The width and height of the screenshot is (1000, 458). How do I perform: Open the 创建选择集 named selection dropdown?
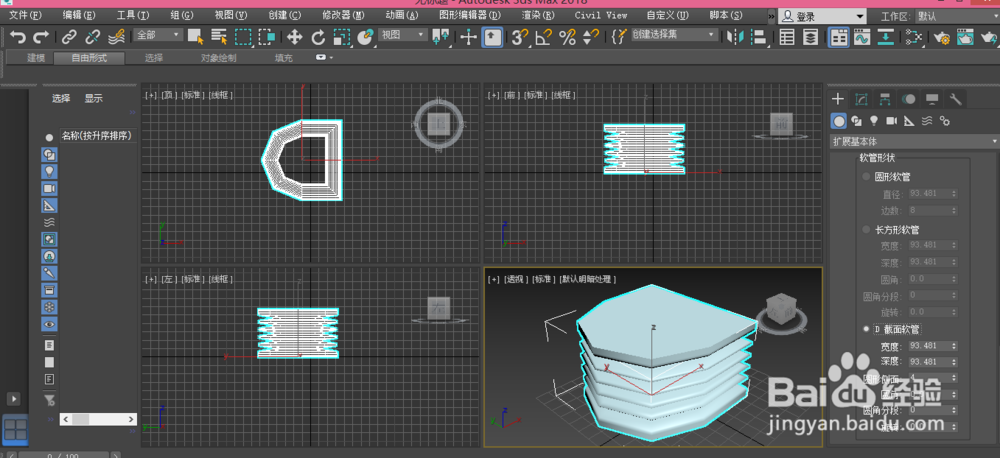pyautogui.click(x=675, y=35)
